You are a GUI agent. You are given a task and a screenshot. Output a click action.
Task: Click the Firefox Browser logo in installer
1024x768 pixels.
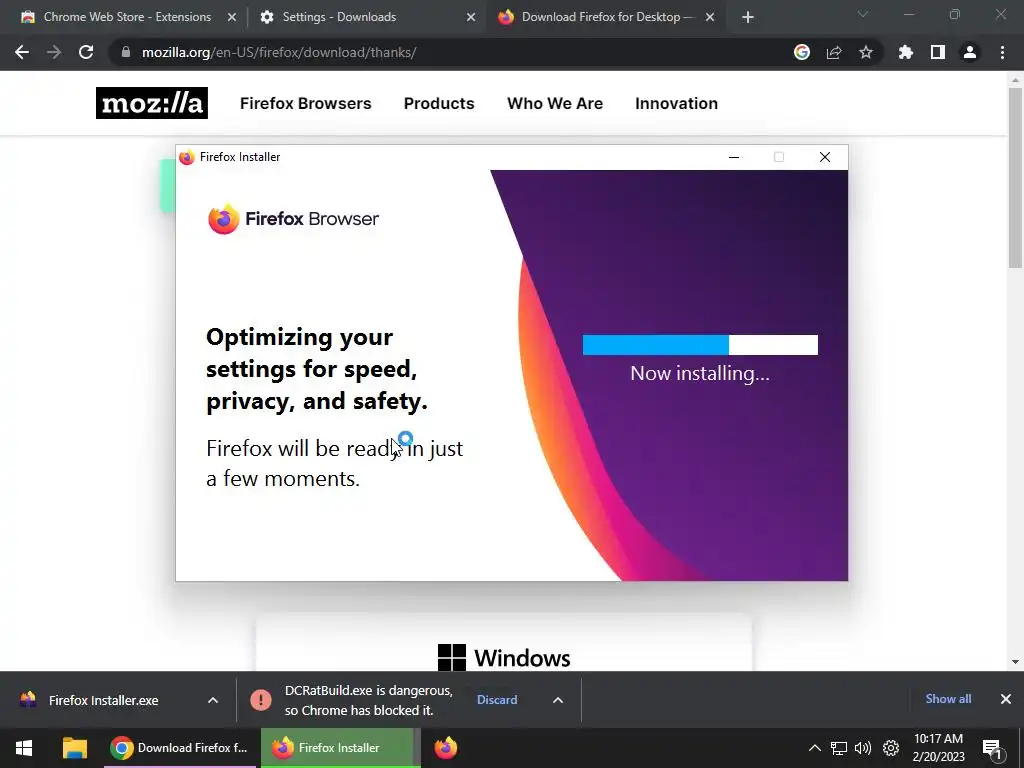point(293,219)
